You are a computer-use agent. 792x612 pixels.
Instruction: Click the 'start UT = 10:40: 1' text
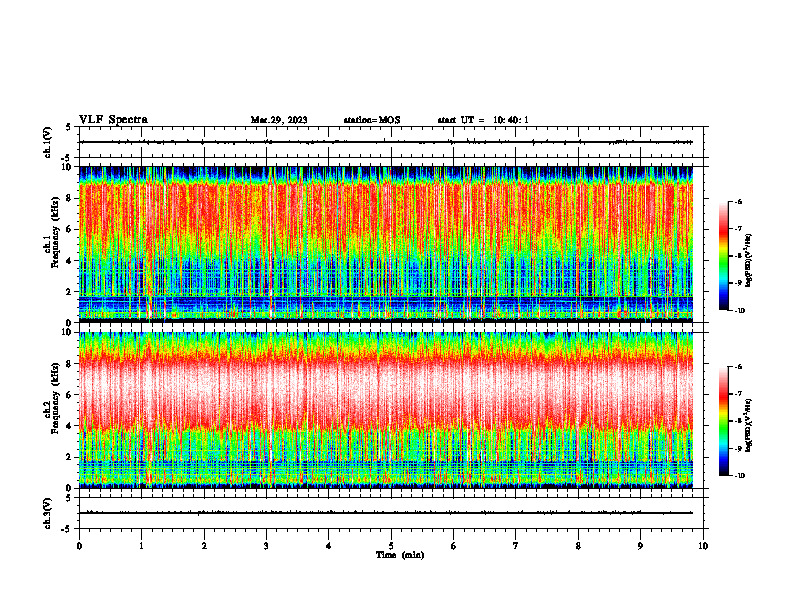pyautogui.click(x=483, y=120)
